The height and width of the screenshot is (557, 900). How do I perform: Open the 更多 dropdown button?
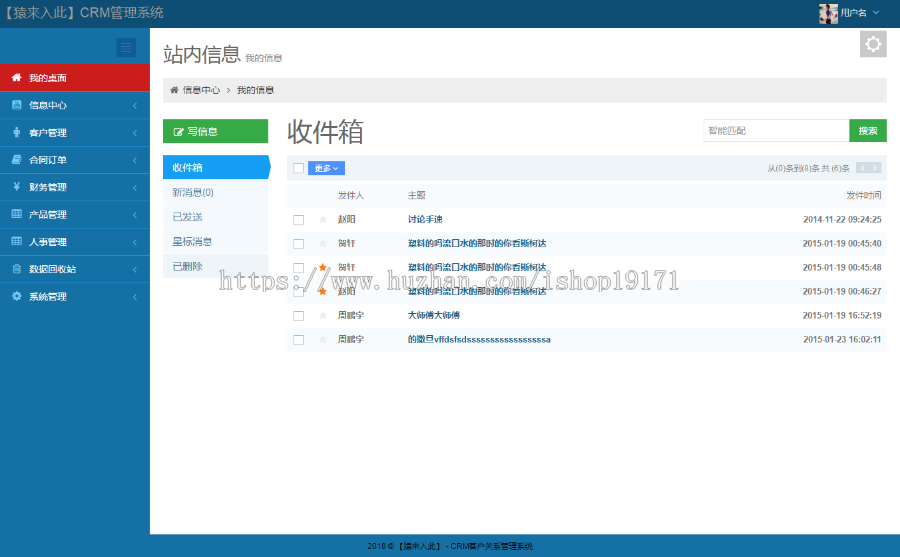coord(326,168)
